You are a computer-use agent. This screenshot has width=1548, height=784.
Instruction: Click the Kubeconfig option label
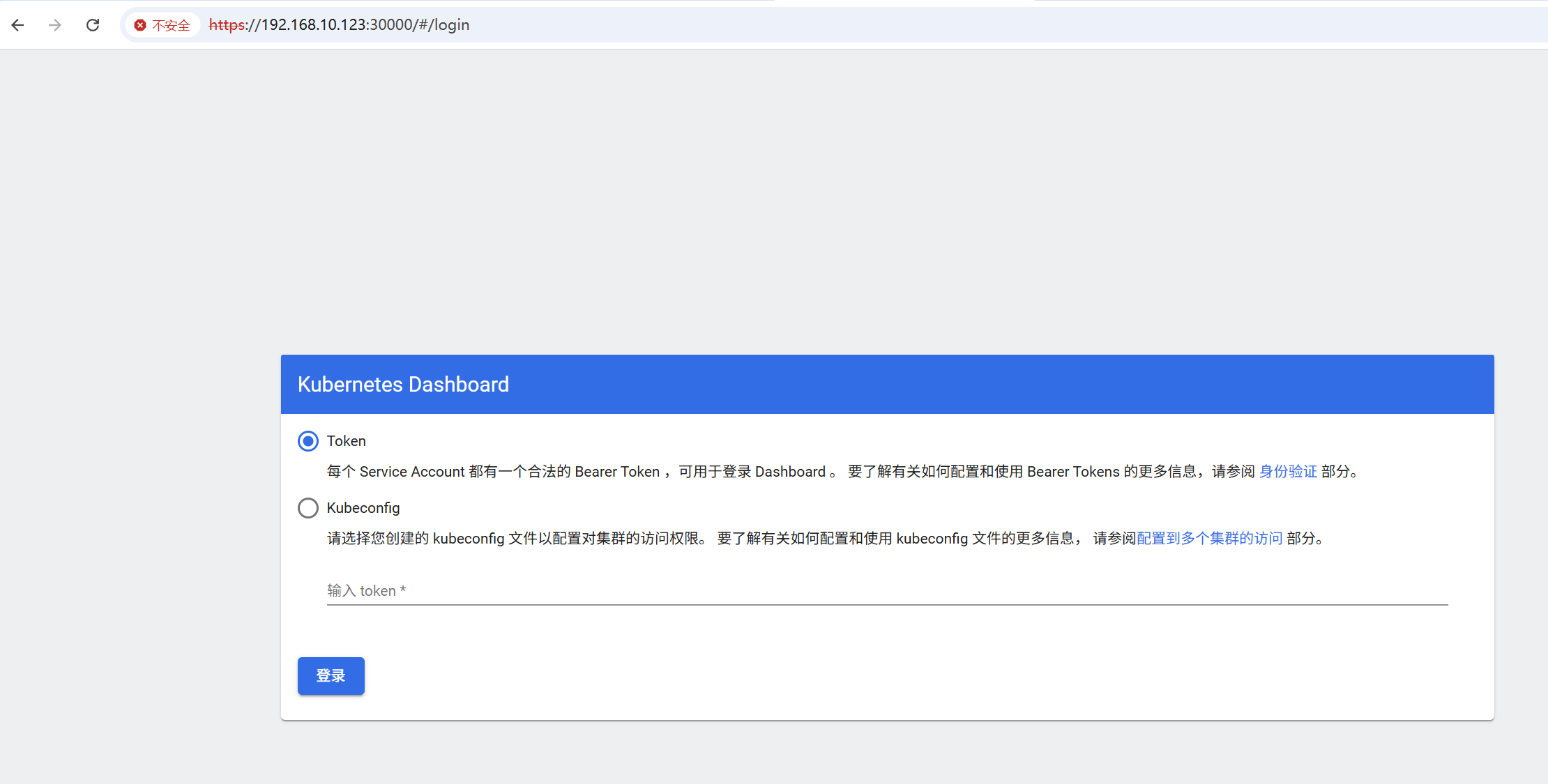(x=363, y=508)
